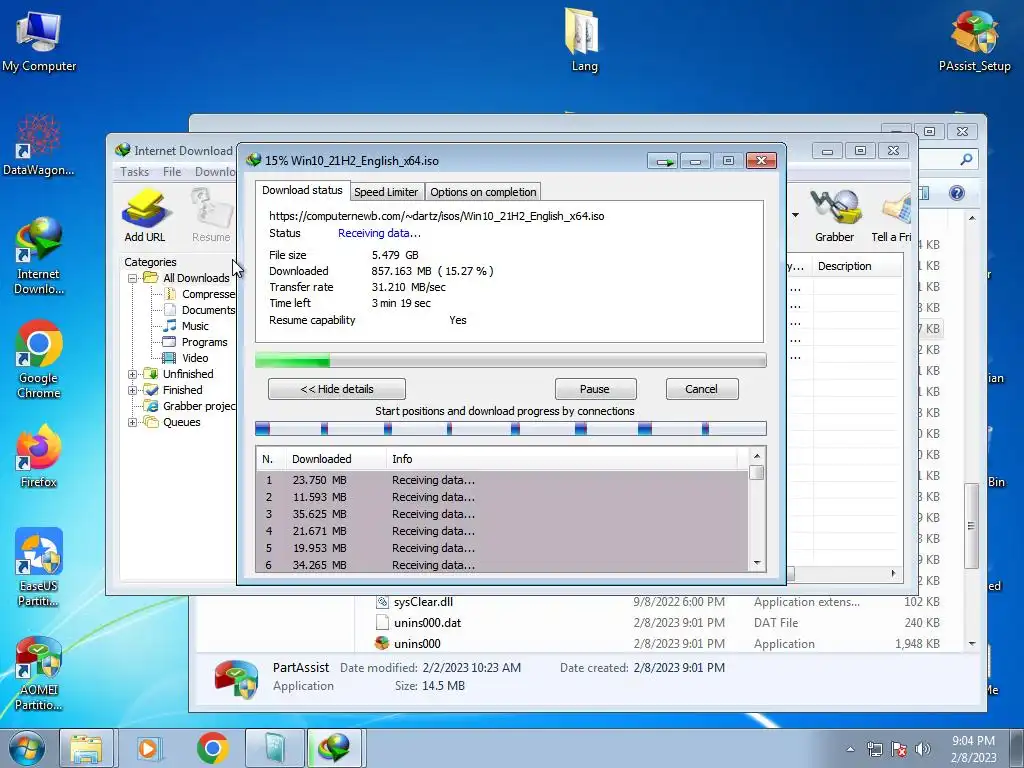Select connection row 1 with 23.750 MB
Image resolution: width=1024 pixels, height=768 pixels.
(x=502, y=480)
